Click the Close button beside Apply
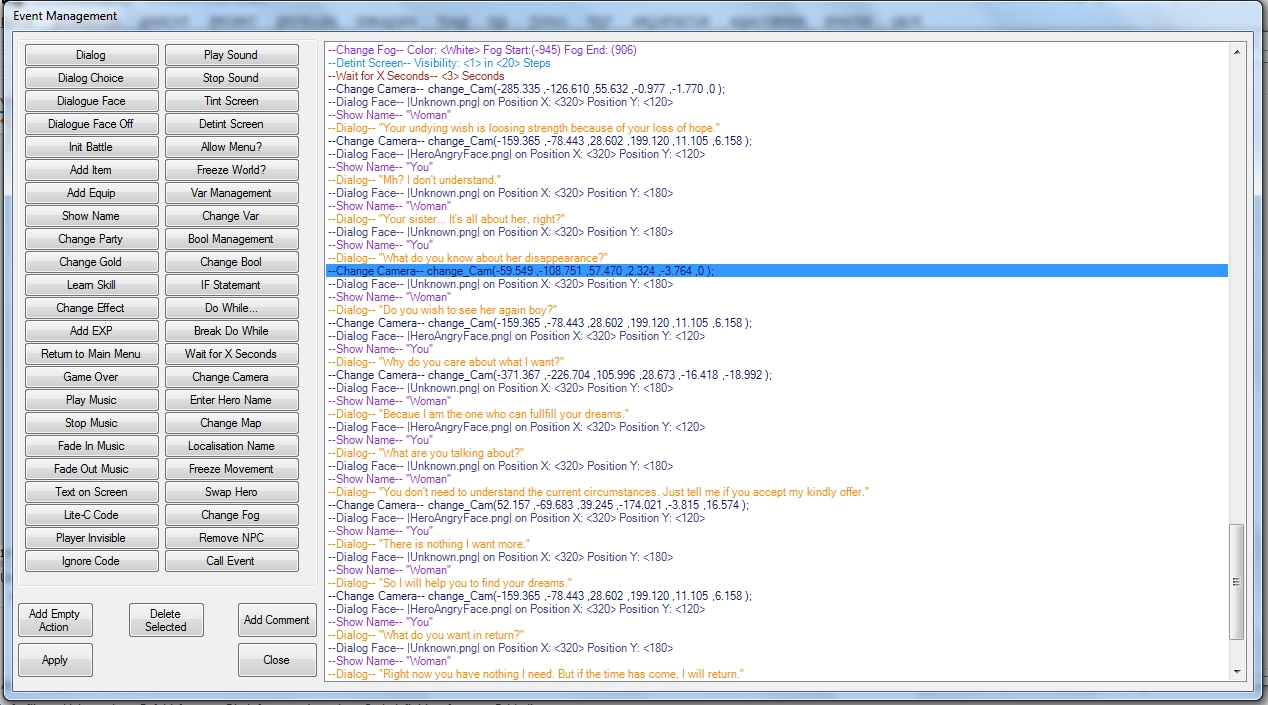Screen dimensions: 1268x705 coord(277,660)
